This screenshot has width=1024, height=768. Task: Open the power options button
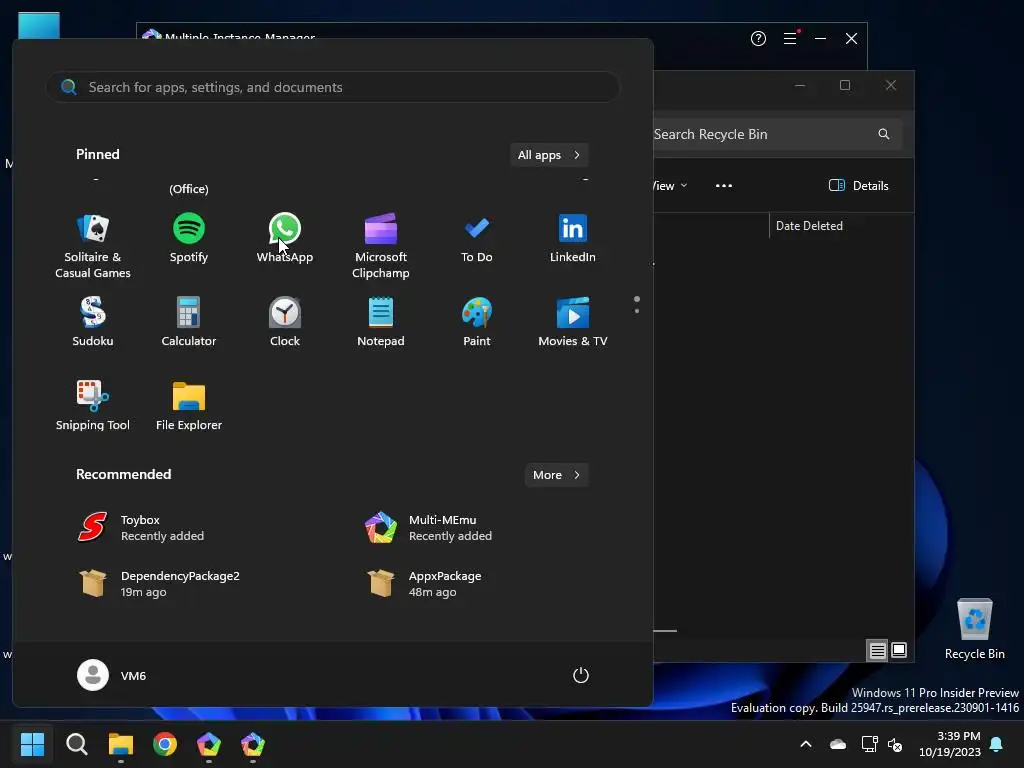pos(581,675)
